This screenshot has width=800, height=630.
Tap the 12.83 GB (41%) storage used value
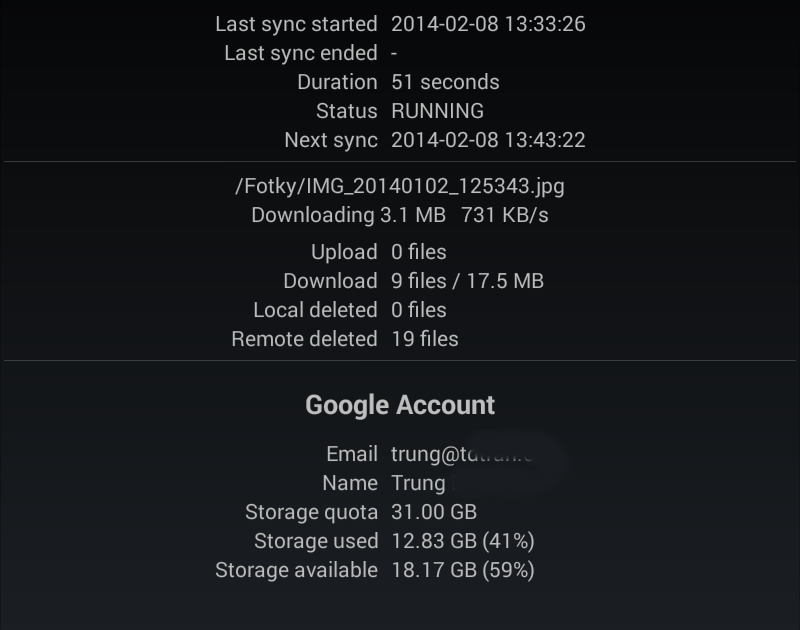(x=463, y=541)
